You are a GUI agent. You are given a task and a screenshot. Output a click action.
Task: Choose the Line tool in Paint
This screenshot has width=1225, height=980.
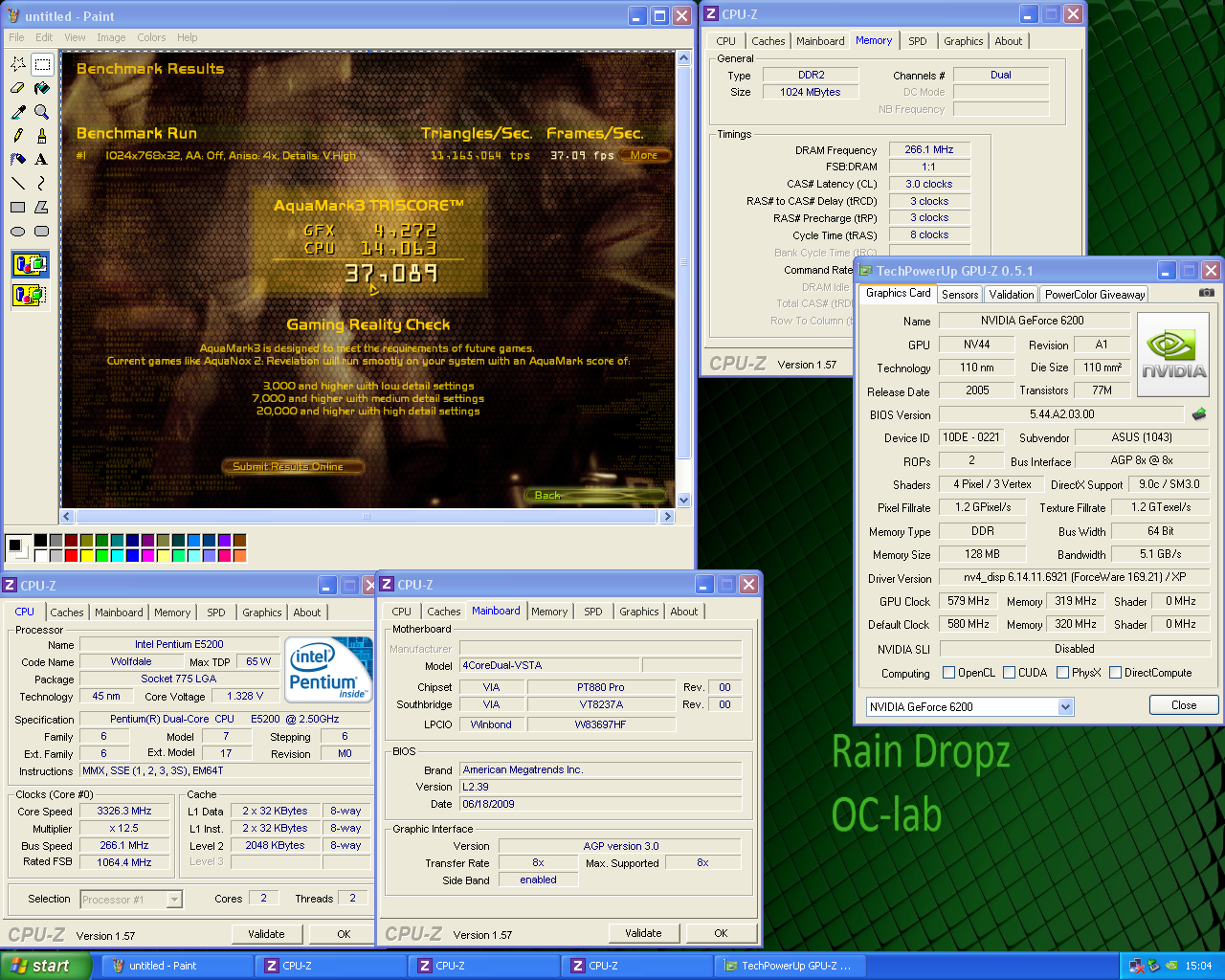[18, 183]
